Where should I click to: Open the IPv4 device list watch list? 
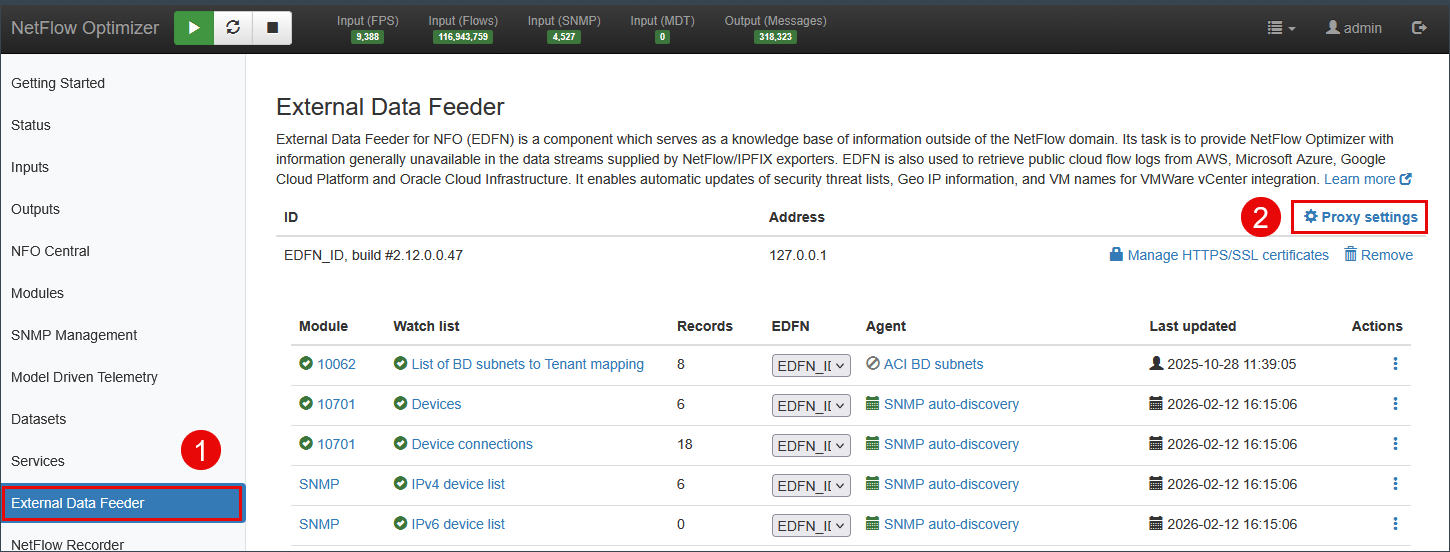458,484
